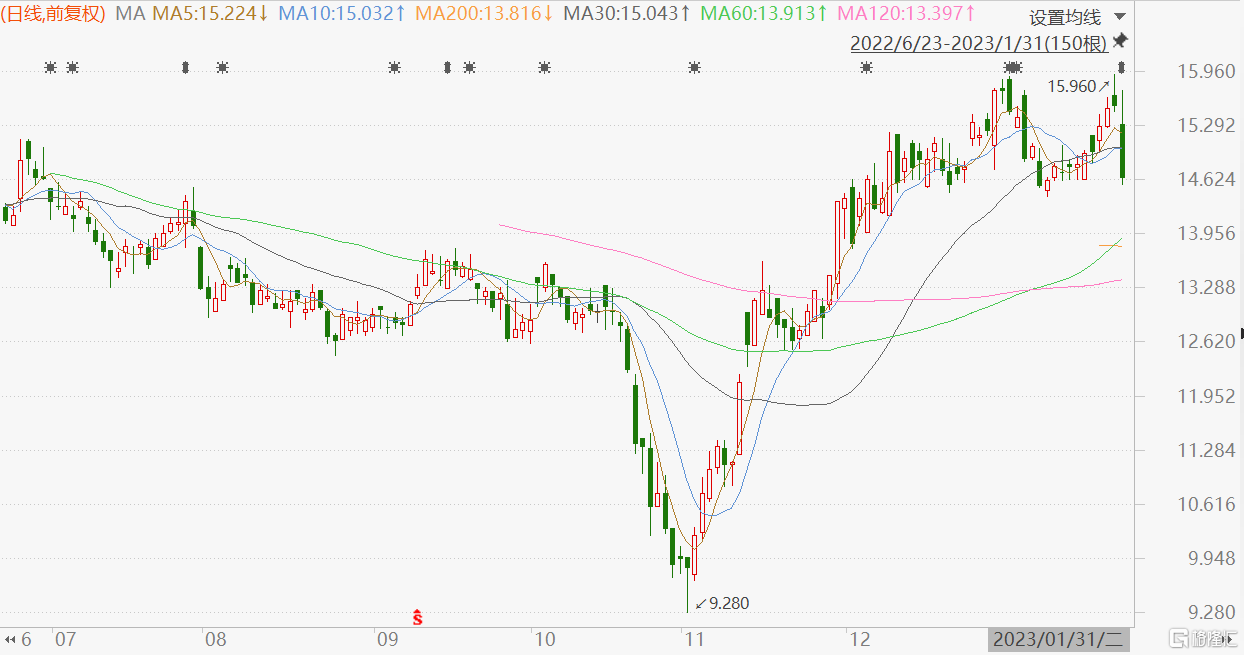
Task: Click the event marker just left of the 15.960 axis value
Action: point(1122,67)
